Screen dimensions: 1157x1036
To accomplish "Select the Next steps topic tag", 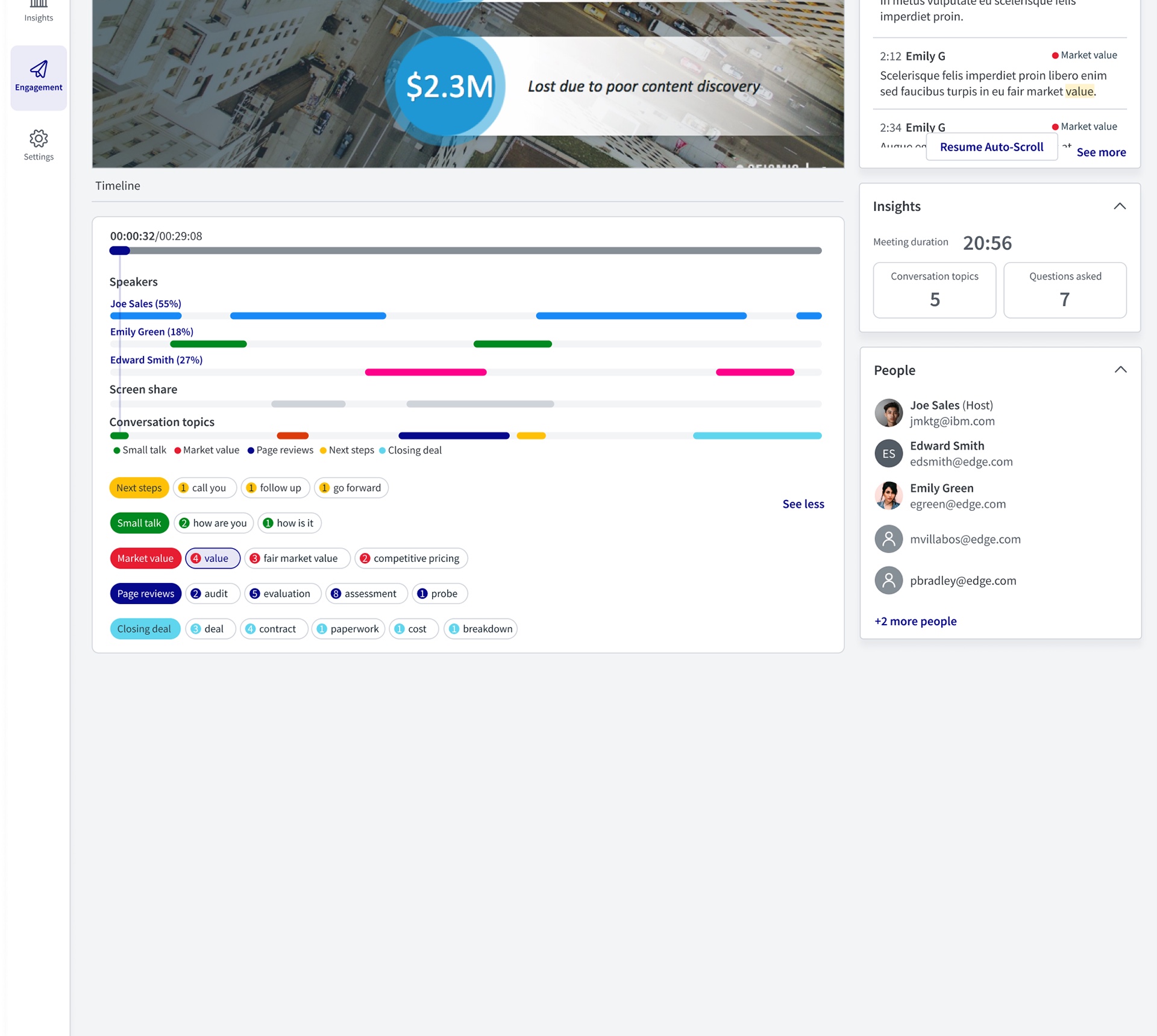I will [139, 488].
